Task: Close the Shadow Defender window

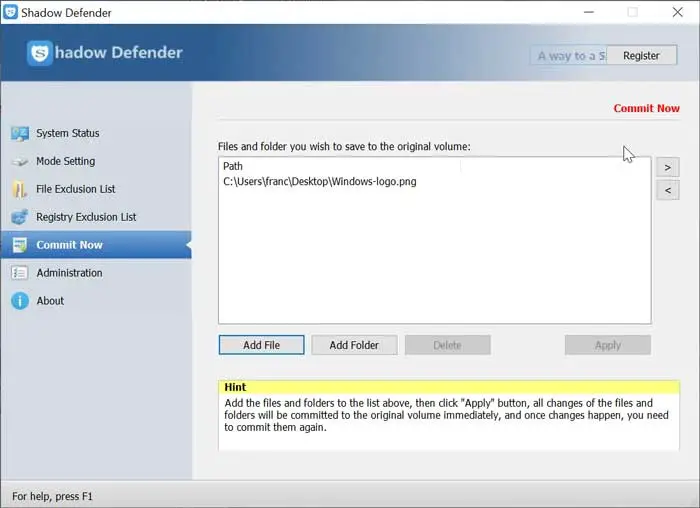Action: [678, 12]
